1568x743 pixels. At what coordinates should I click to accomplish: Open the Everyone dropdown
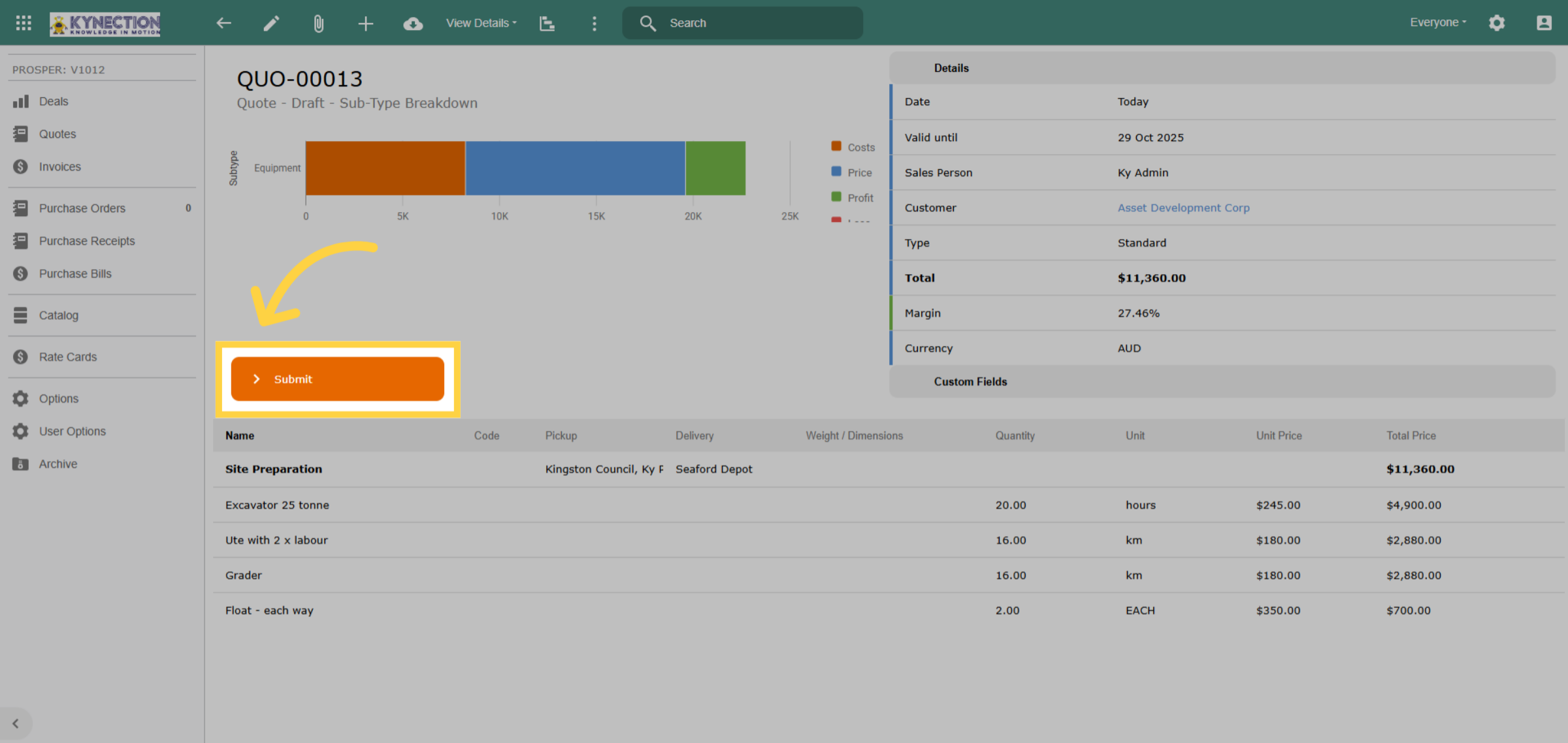pos(1438,22)
